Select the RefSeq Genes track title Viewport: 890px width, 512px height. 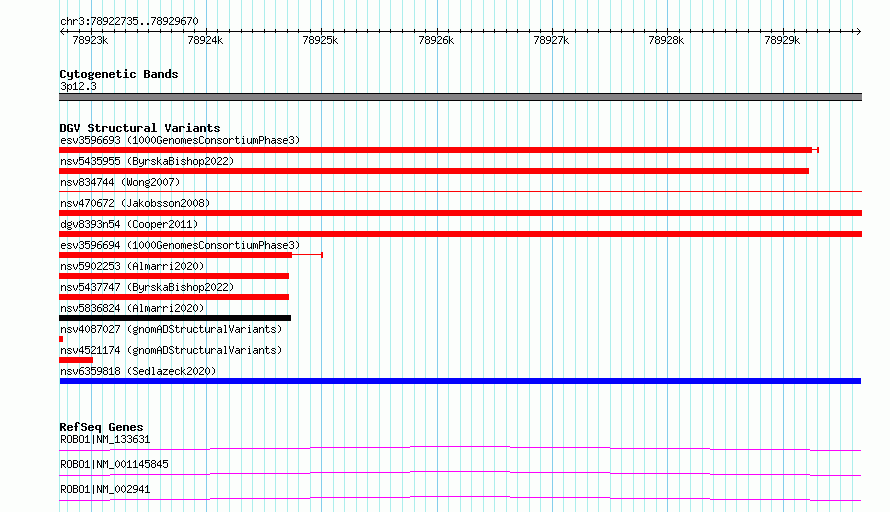101,427
